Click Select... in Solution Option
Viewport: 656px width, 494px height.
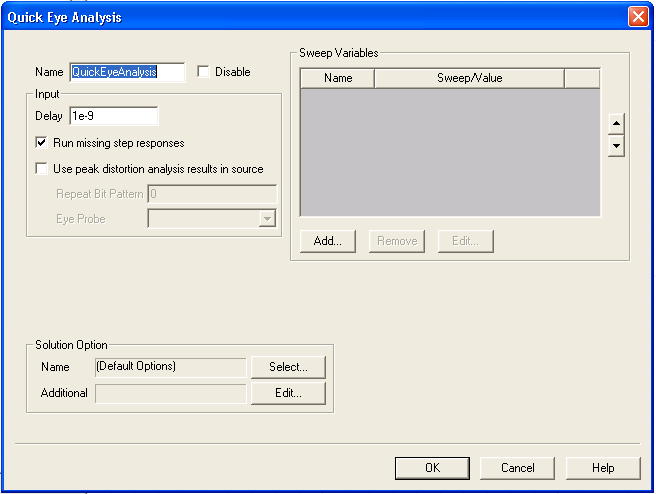(289, 367)
